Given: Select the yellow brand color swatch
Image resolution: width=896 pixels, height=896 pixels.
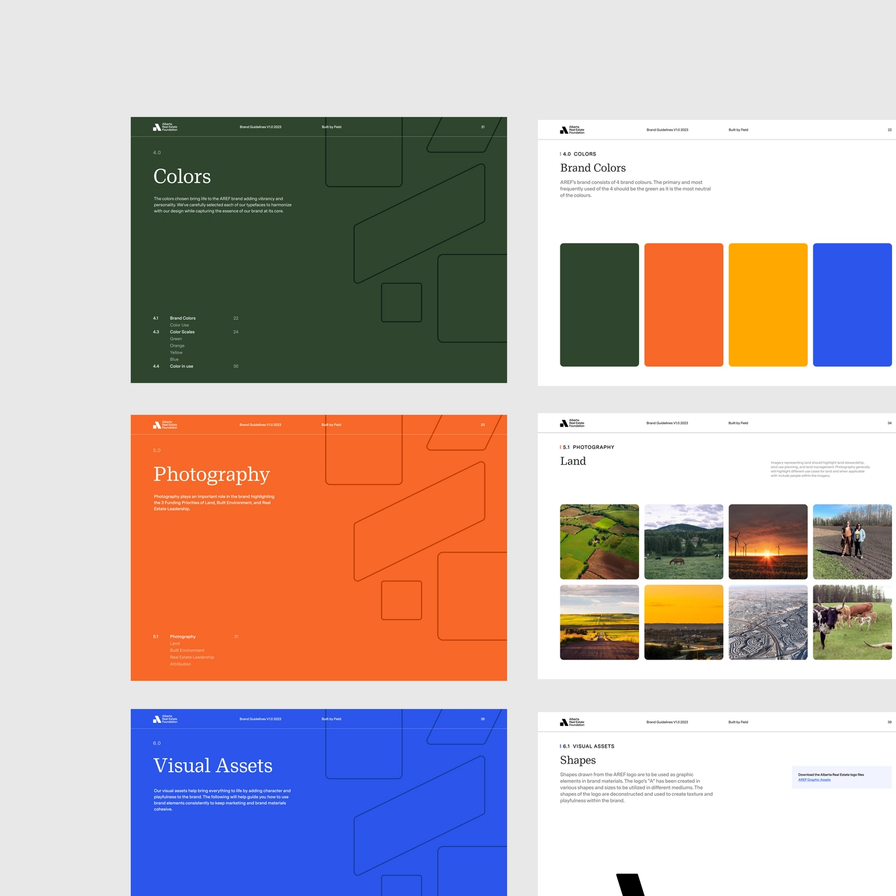Looking at the screenshot, I should [x=768, y=305].
